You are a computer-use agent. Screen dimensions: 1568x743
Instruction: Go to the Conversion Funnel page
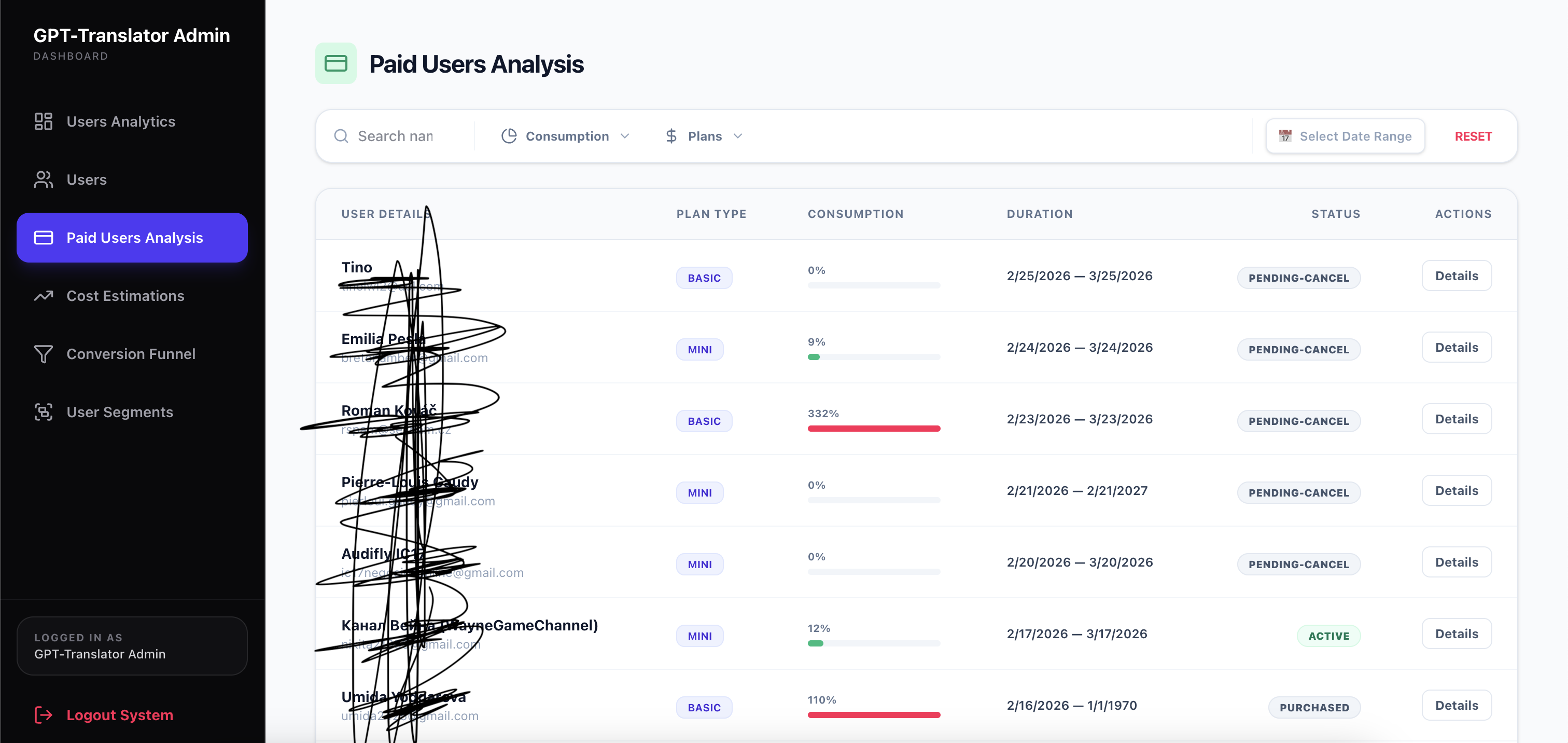point(130,354)
